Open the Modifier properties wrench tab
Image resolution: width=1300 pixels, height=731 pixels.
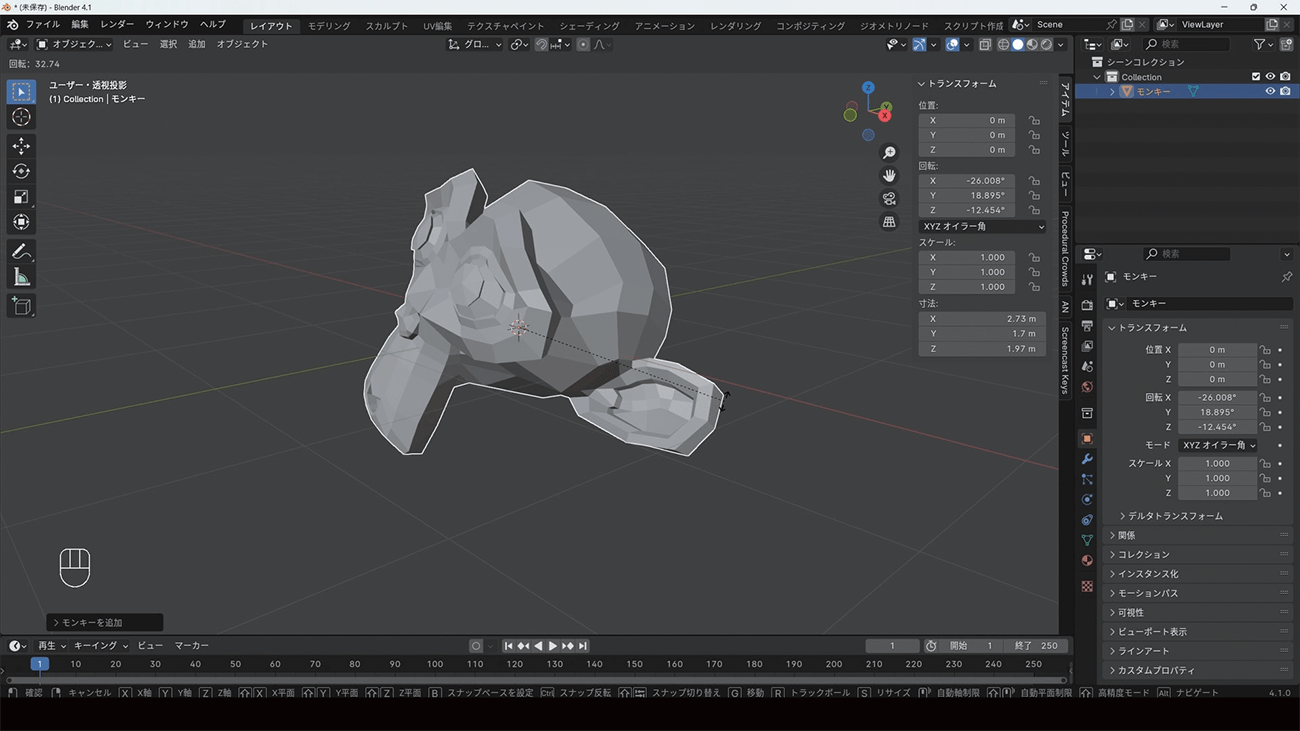[1087, 459]
